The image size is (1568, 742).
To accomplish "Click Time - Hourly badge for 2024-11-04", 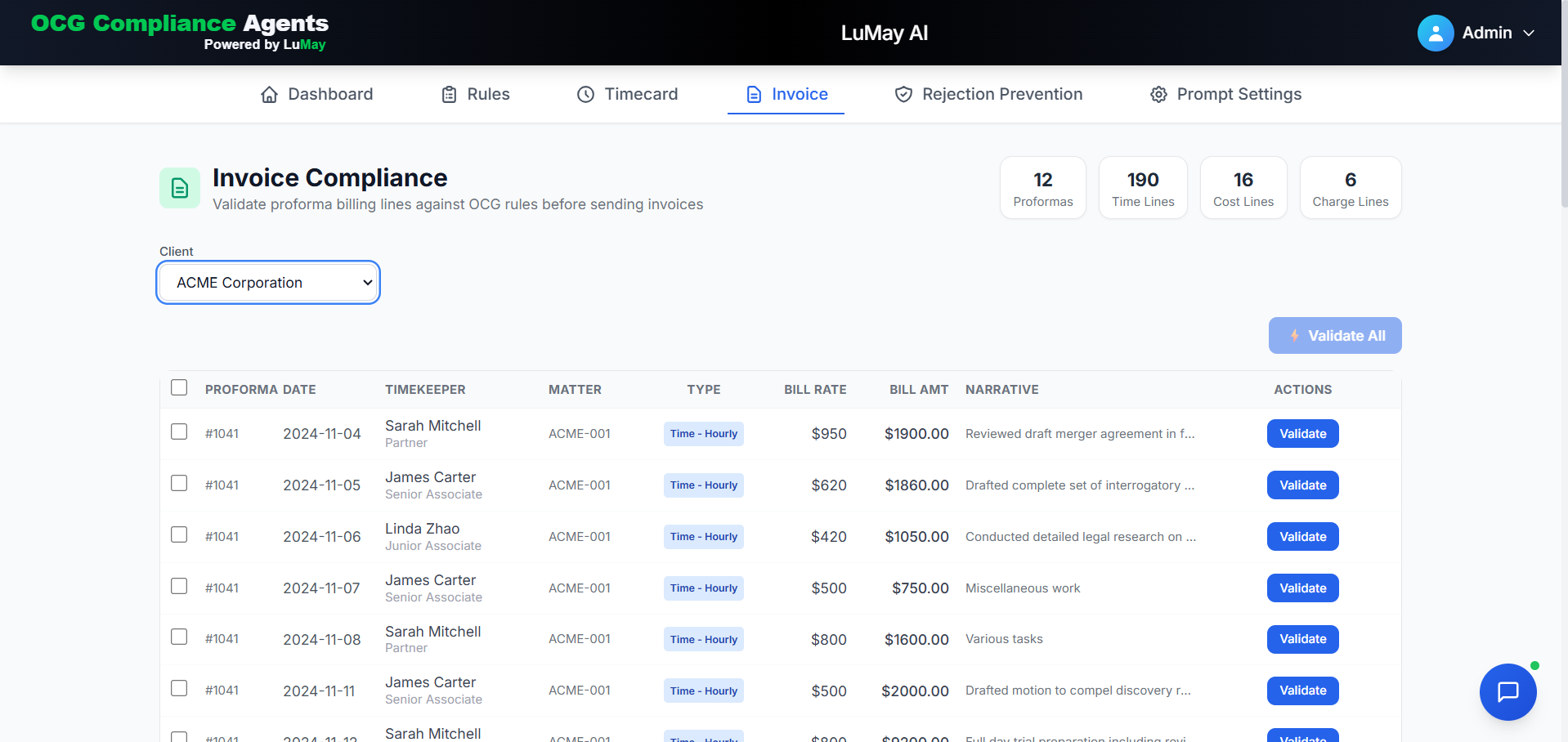I will tap(704, 434).
